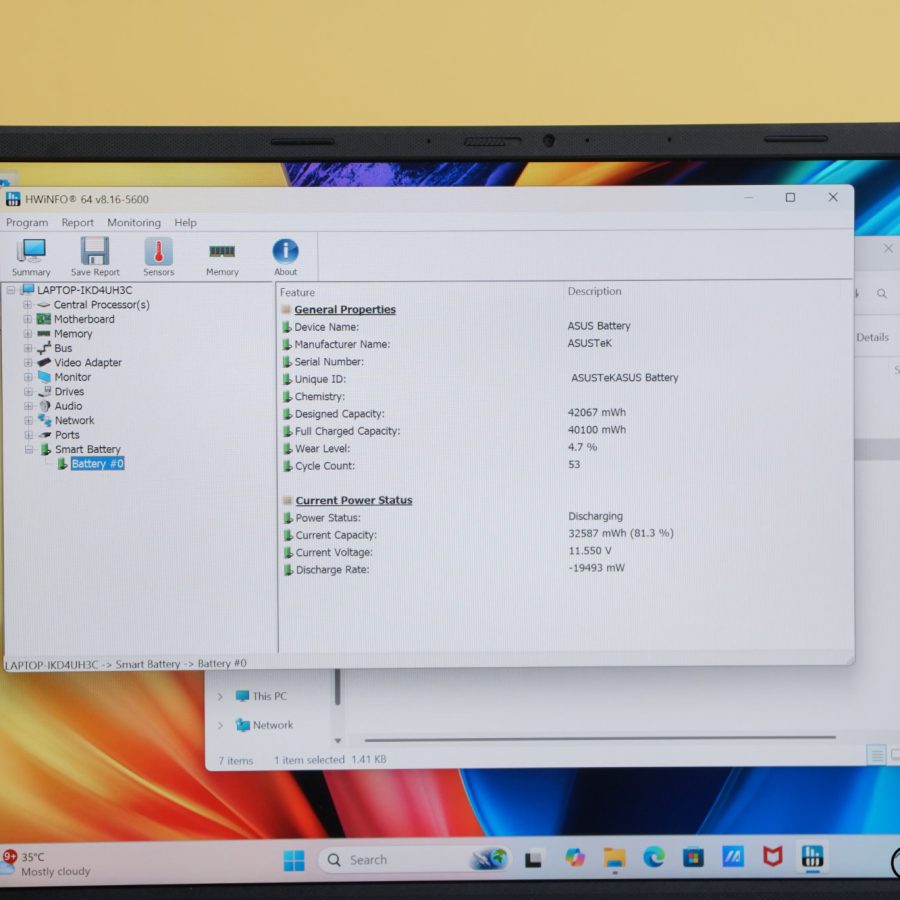Expand the Memory tree node
Viewport: 900px width, 900px height.
pyautogui.click(x=28, y=333)
